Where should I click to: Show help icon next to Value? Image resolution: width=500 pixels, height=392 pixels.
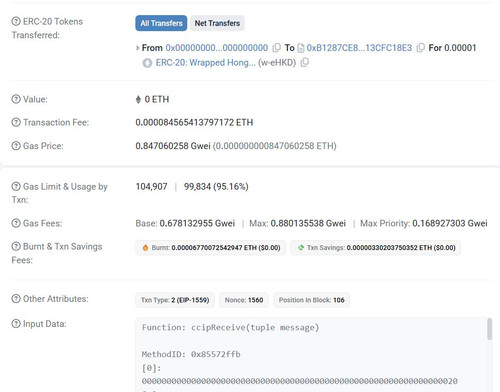click(16, 99)
